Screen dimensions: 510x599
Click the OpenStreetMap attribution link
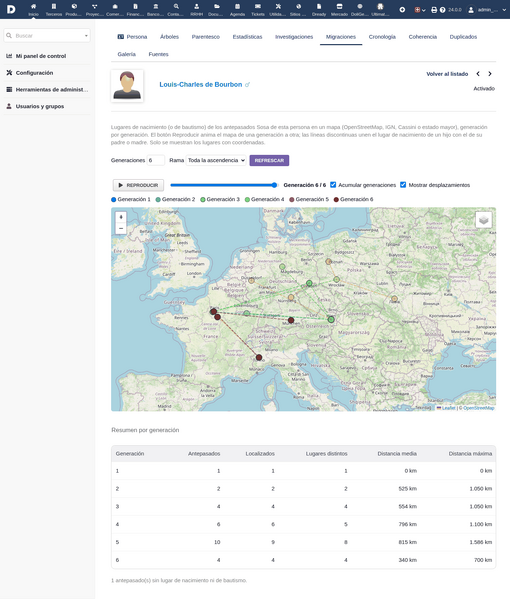[x=478, y=408]
